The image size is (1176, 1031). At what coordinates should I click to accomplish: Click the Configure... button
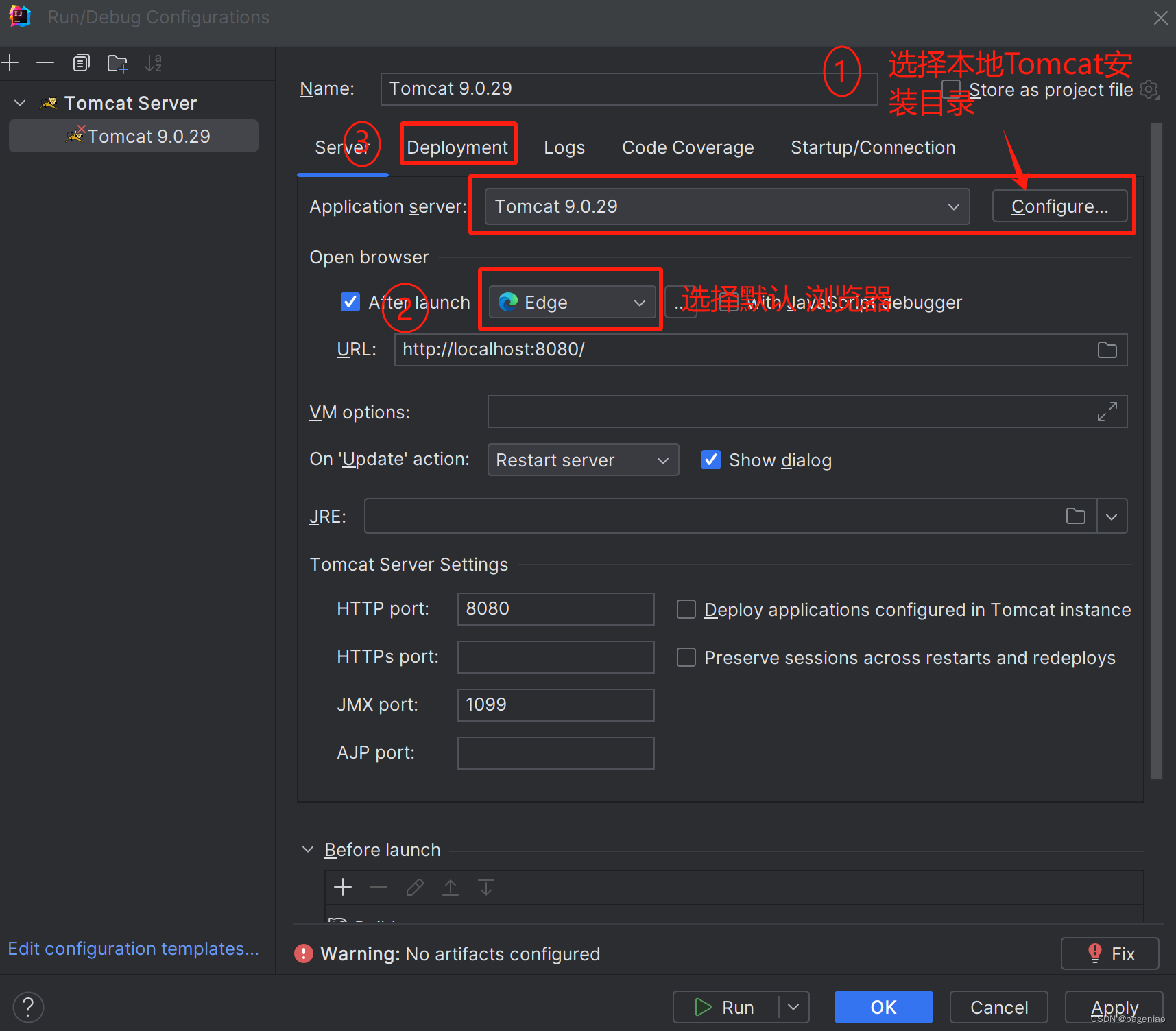click(1059, 206)
